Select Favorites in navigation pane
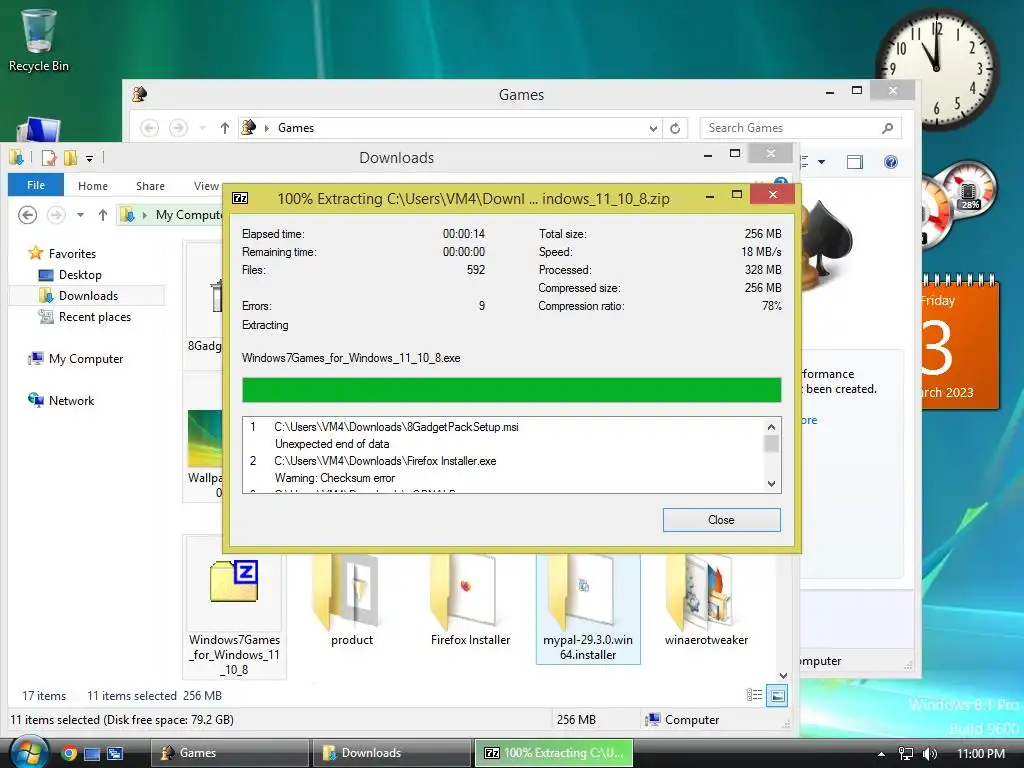 [x=63, y=253]
